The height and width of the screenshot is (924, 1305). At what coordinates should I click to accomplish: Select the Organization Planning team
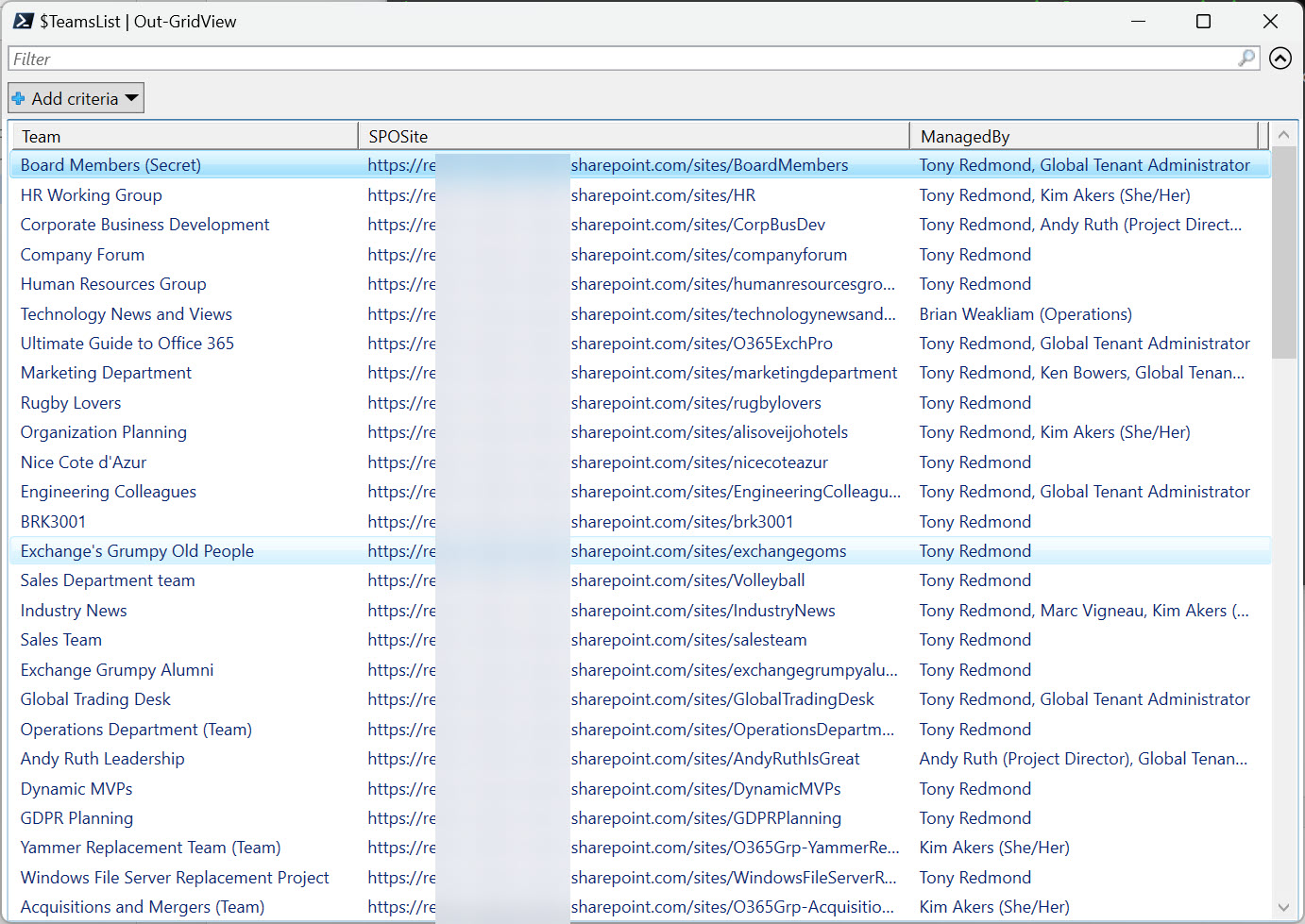point(104,432)
